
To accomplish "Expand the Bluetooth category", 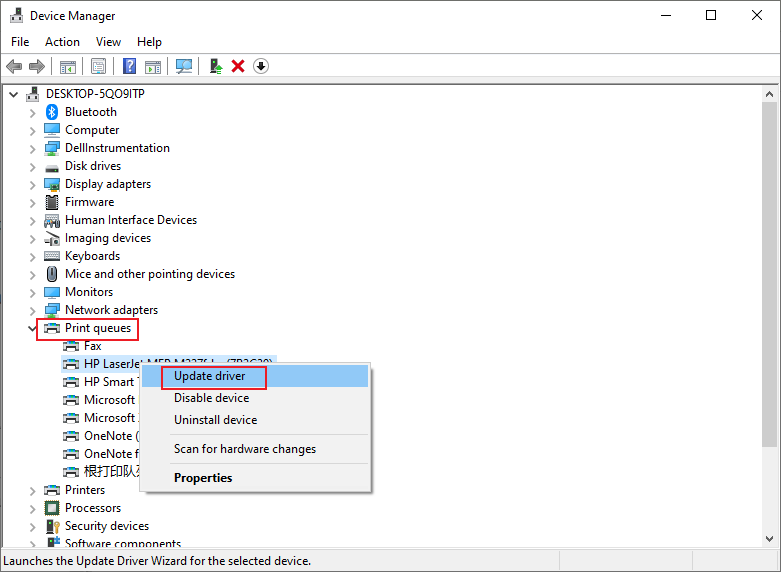I will 33,113.
